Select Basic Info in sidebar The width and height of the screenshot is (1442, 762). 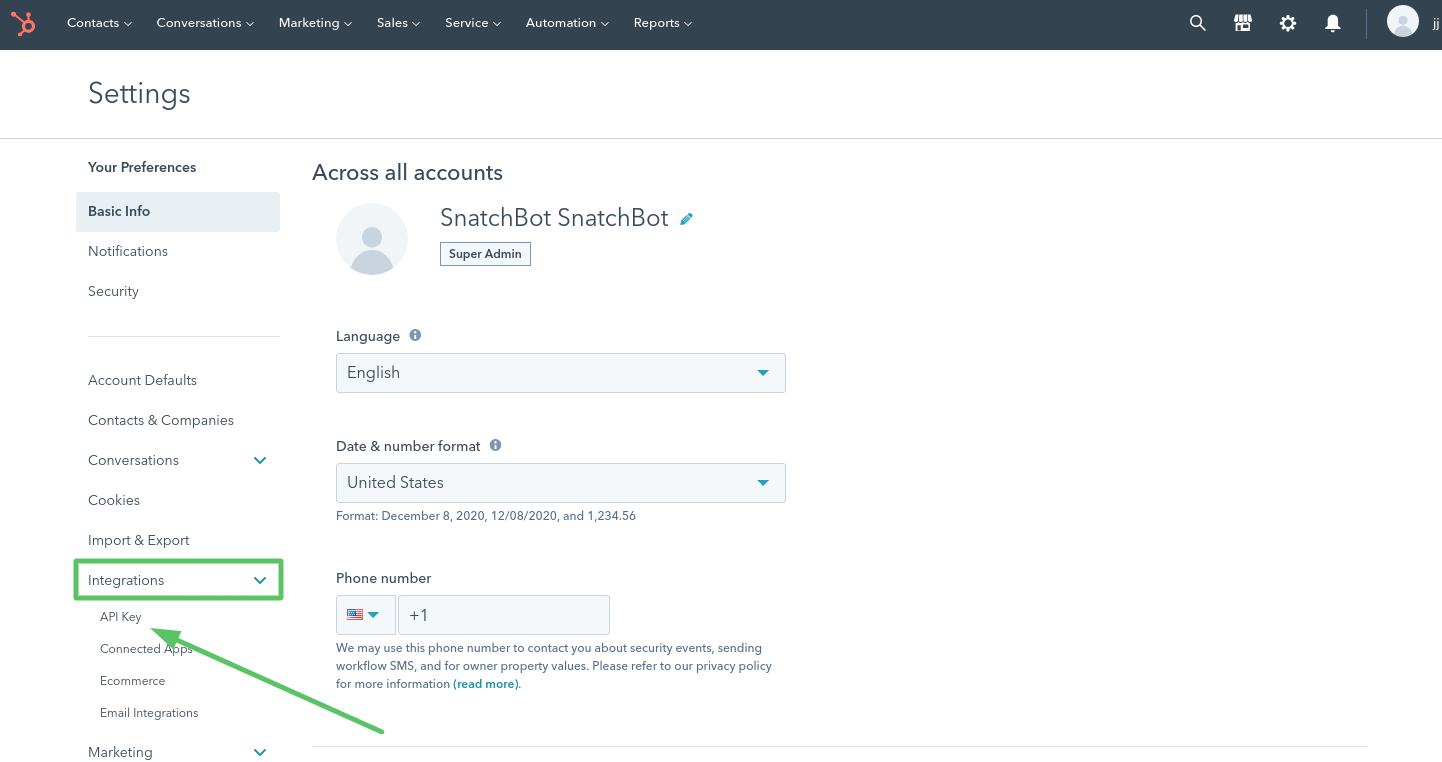[178, 211]
